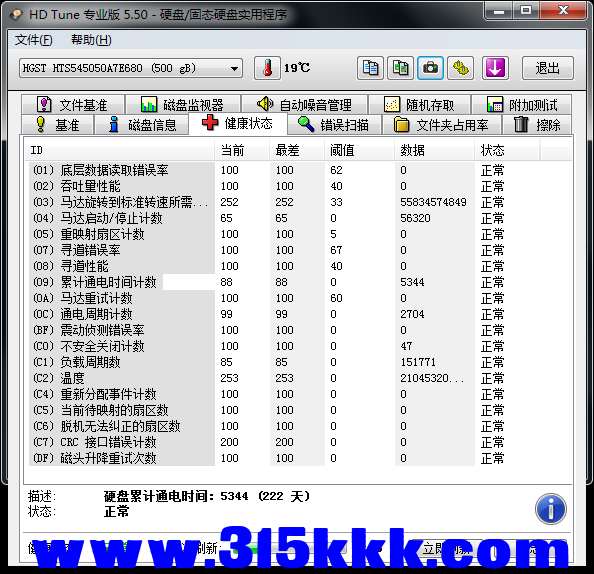Switch to the 擦除 tab

(x=537, y=125)
